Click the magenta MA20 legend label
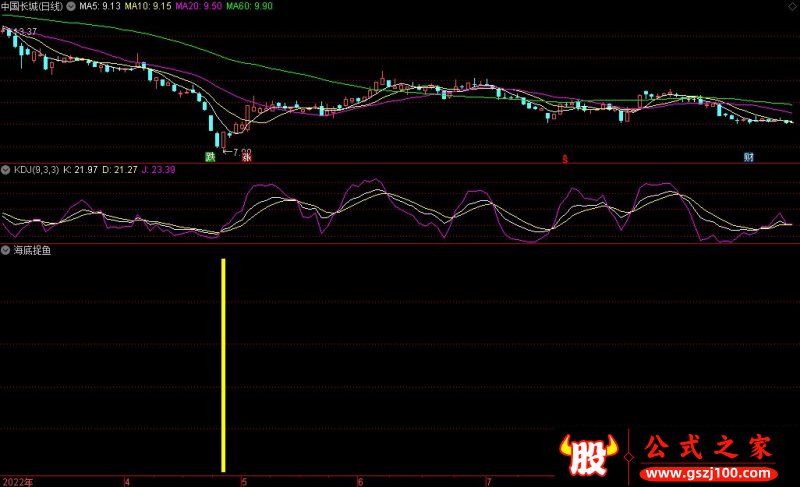 [x=198, y=6]
